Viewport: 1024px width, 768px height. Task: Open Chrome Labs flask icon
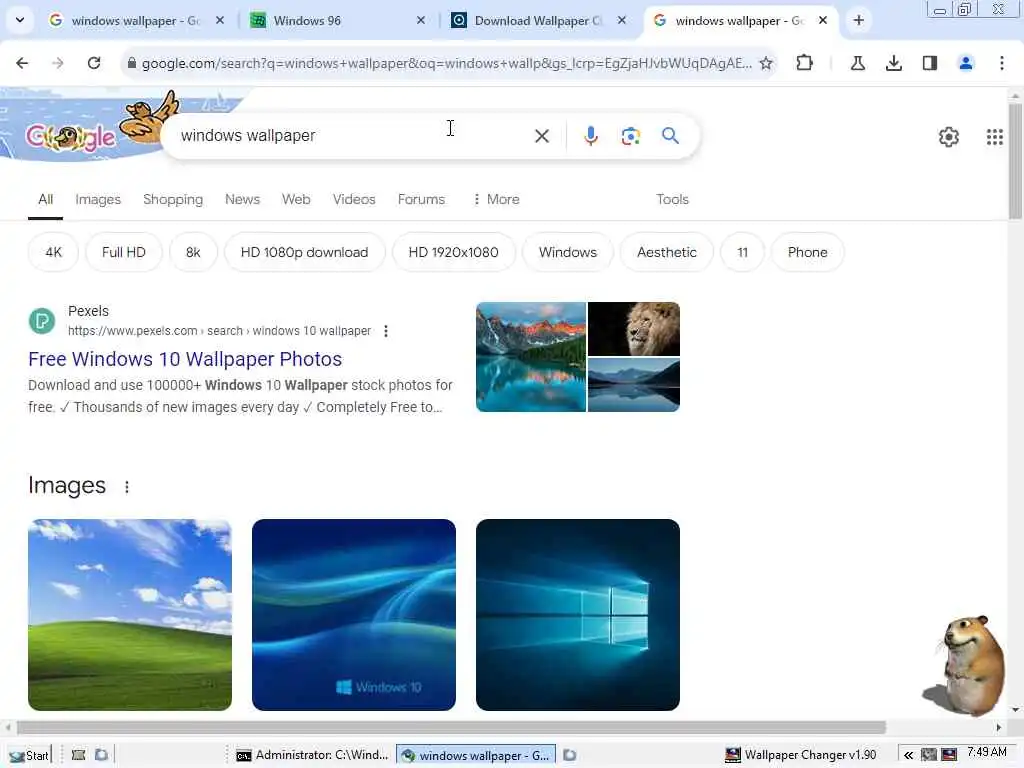(858, 63)
